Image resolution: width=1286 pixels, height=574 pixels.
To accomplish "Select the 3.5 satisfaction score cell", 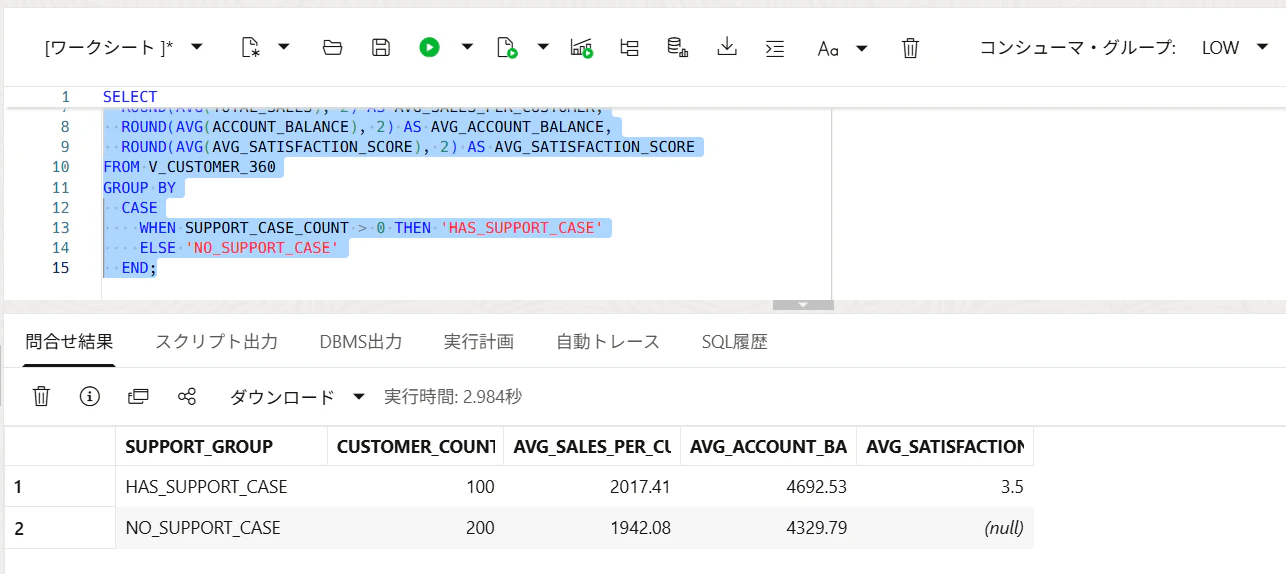I will [945, 487].
